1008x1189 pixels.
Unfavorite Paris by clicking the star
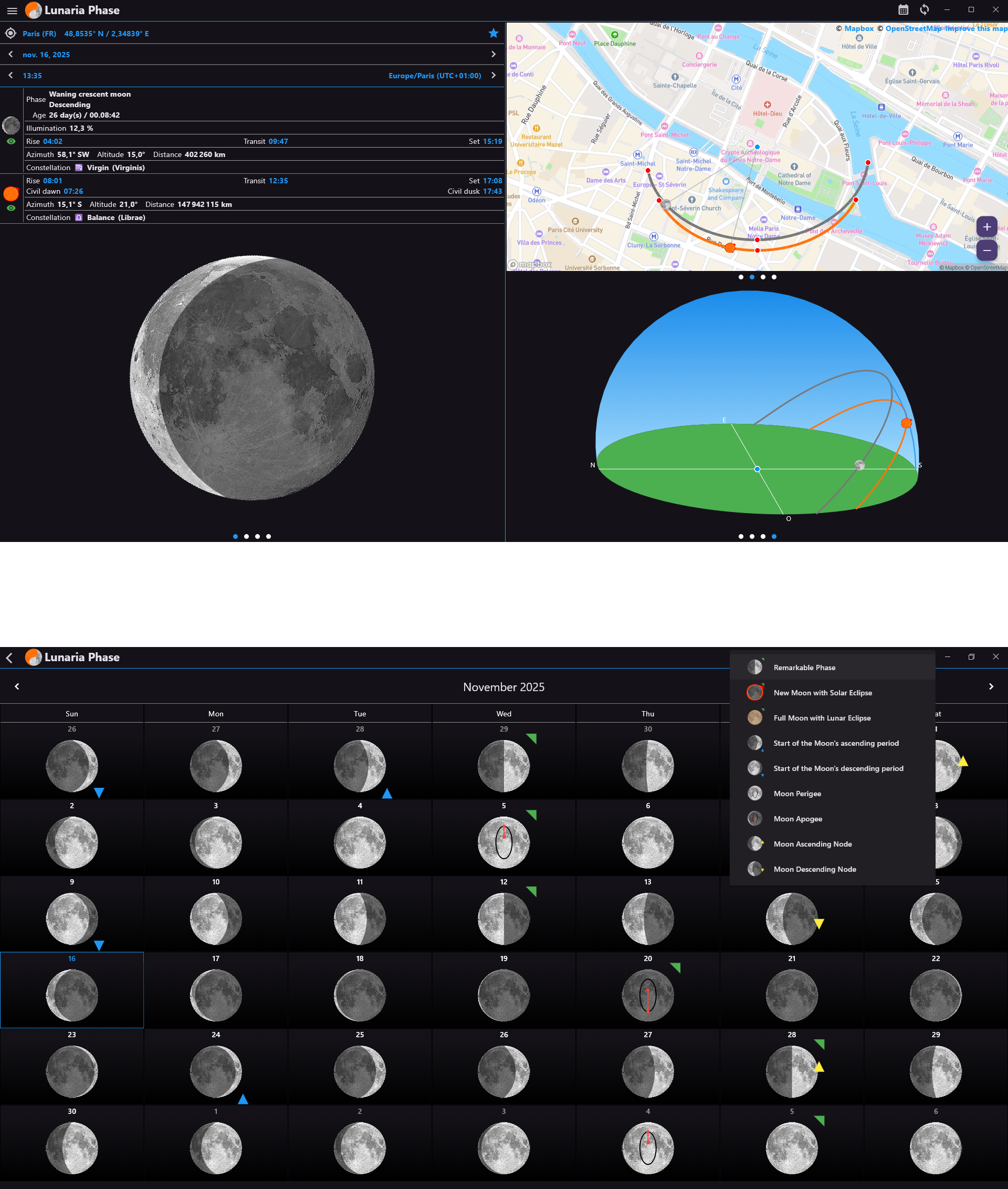coord(492,33)
